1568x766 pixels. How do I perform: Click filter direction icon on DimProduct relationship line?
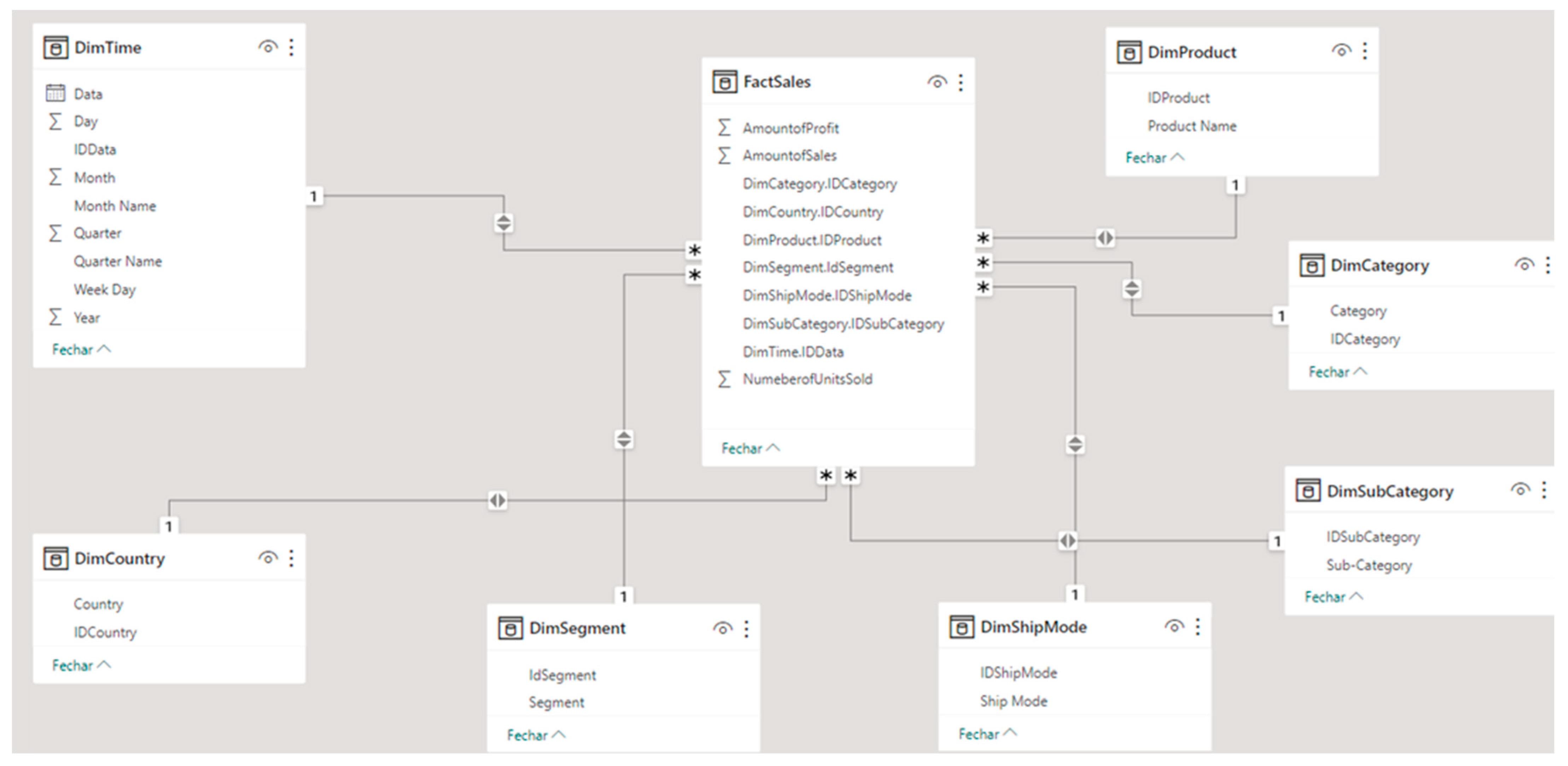coord(1105,237)
